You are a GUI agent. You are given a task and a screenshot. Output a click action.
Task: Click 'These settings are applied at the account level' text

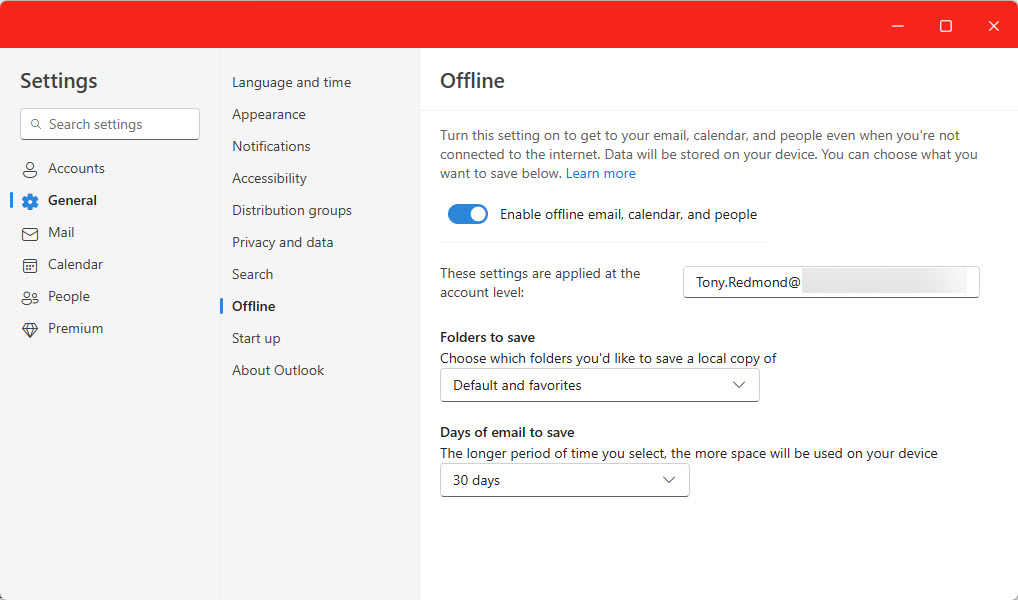(540, 282)
